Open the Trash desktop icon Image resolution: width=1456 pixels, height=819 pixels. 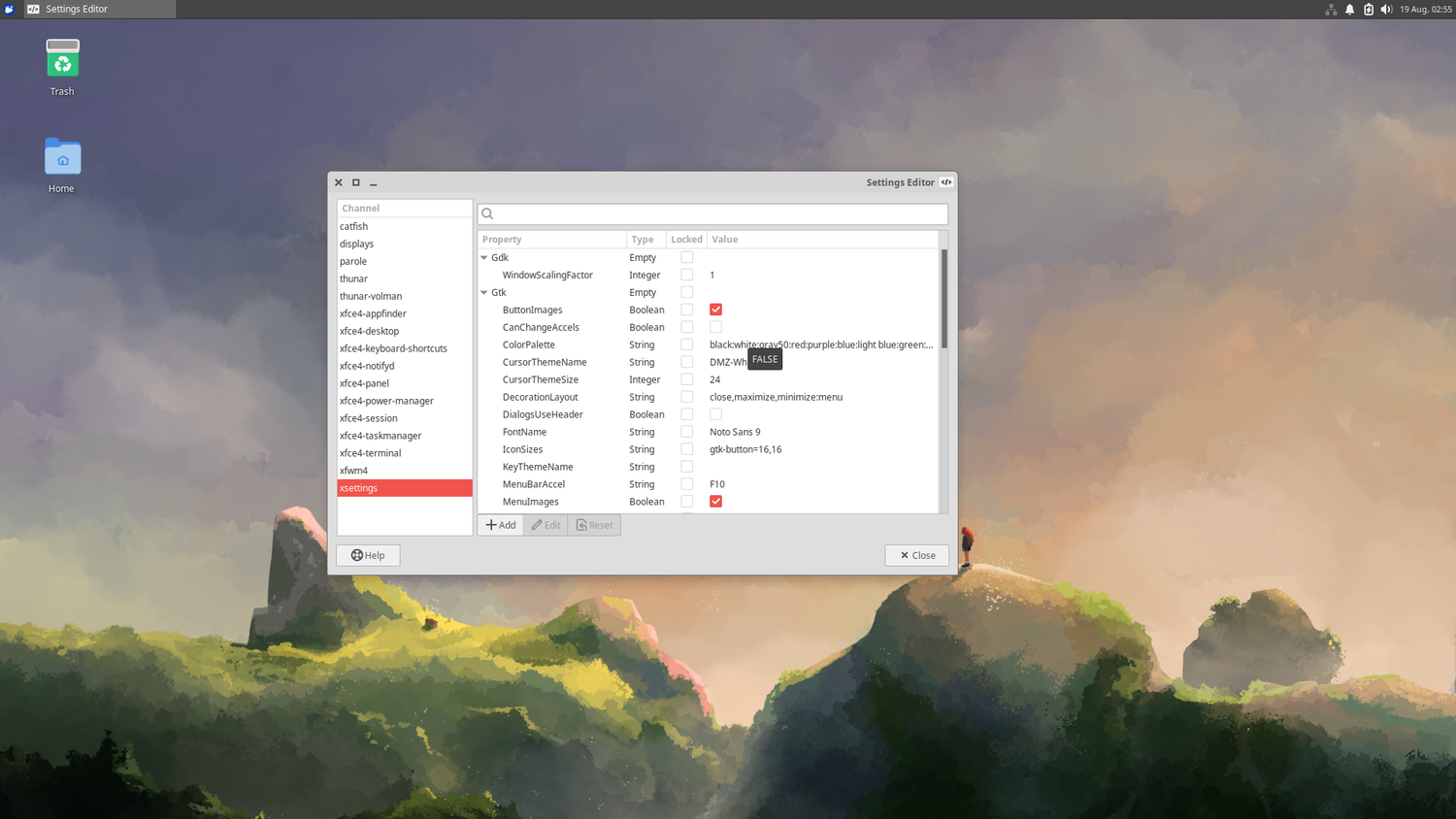pyautogui.click(x=62, y=59)
